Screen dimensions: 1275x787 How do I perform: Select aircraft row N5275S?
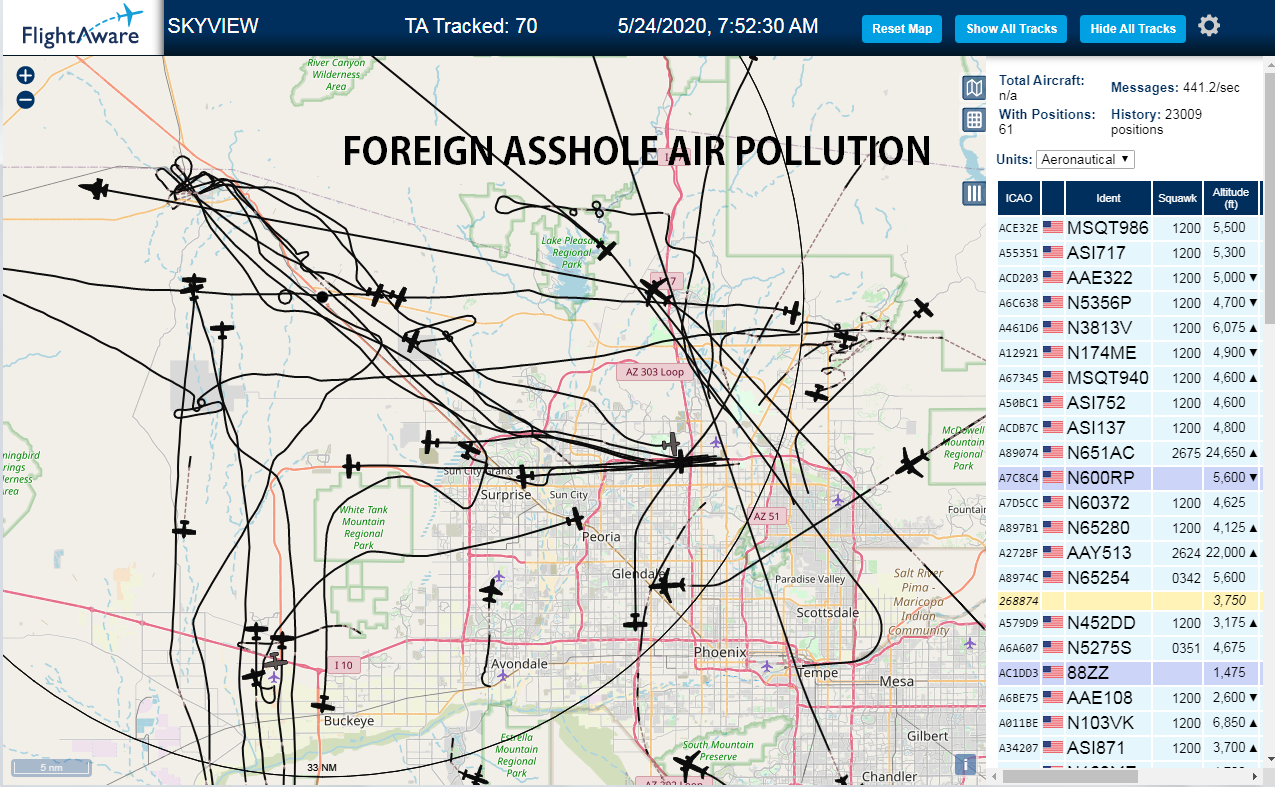click(x=1130, y=648)
